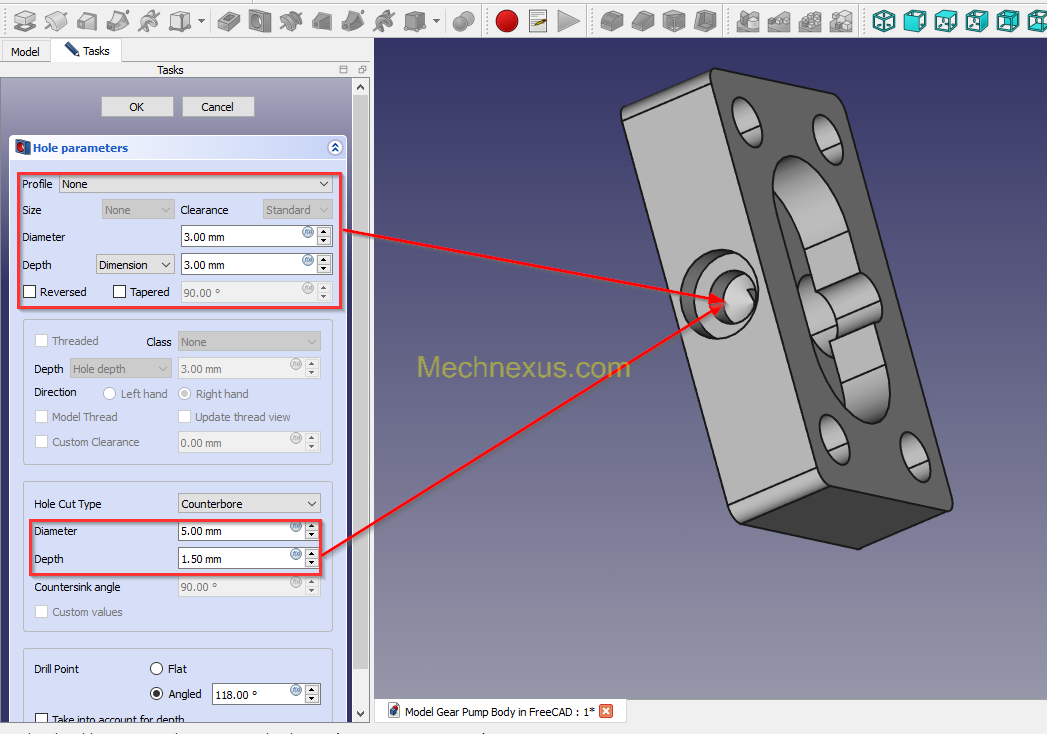Tick the Custom Clearance checkbox

coord(41,442)
